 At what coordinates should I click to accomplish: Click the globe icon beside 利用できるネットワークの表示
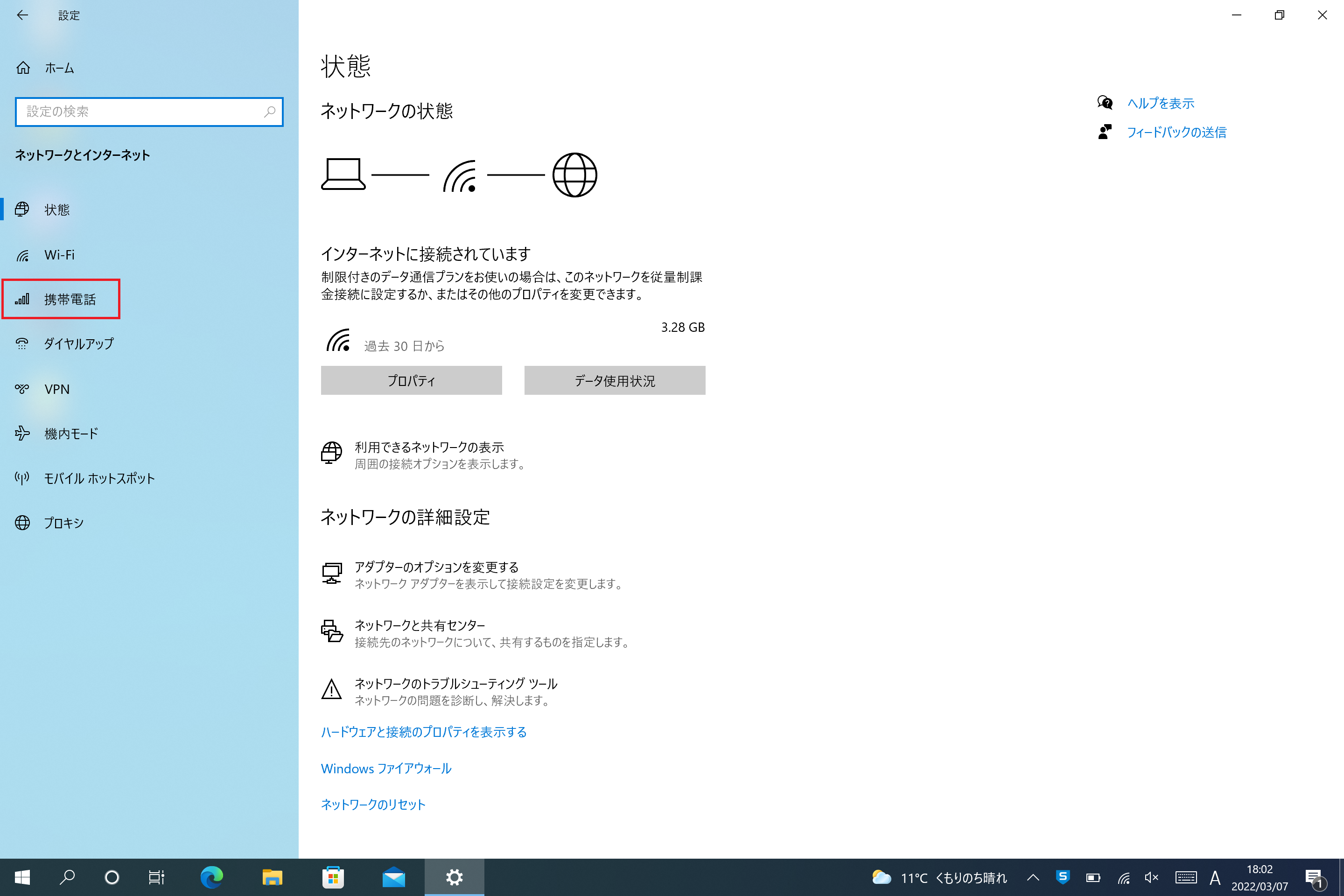coord(331,453)
